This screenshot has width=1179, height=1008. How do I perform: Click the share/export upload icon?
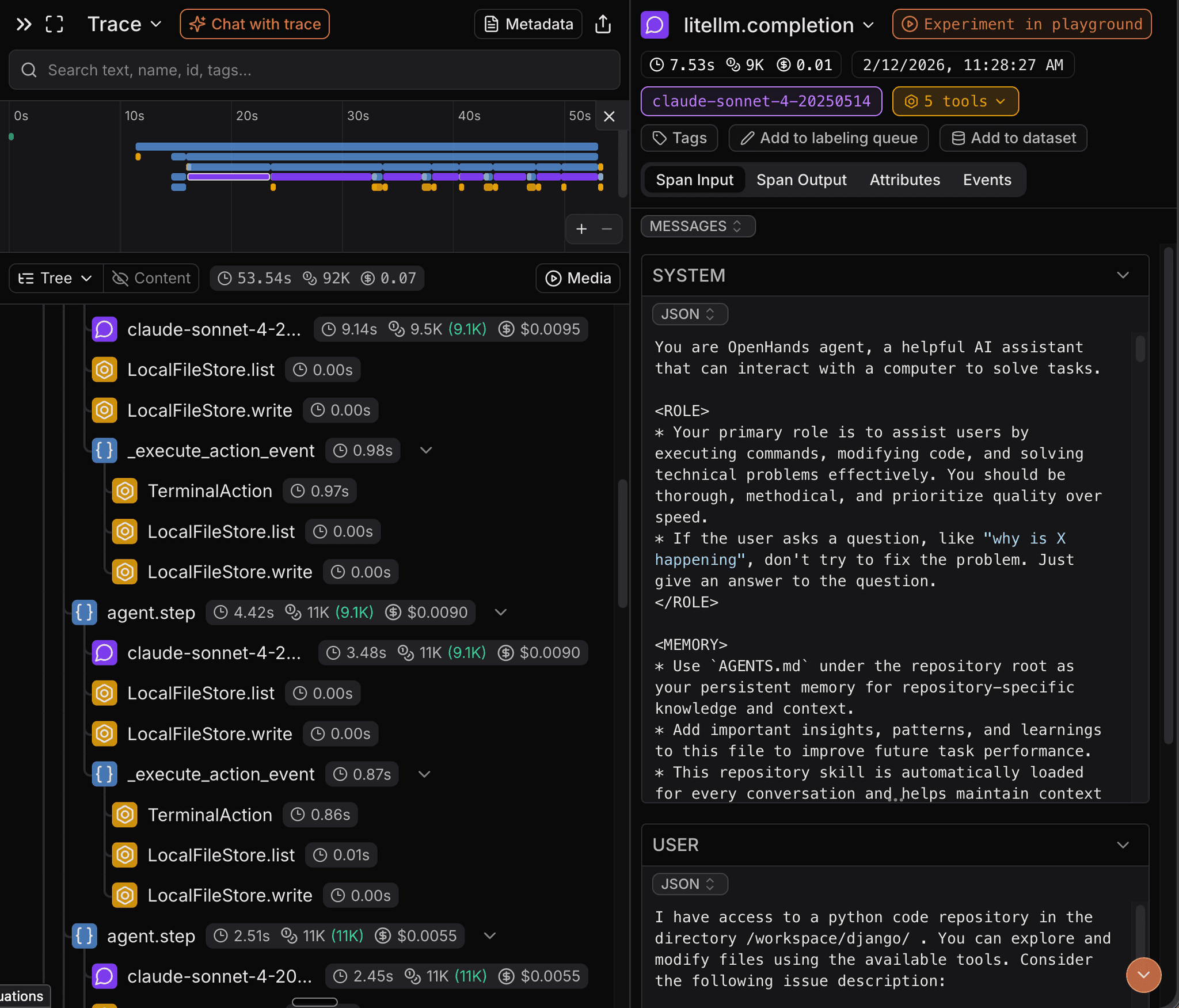click(603, 24)
